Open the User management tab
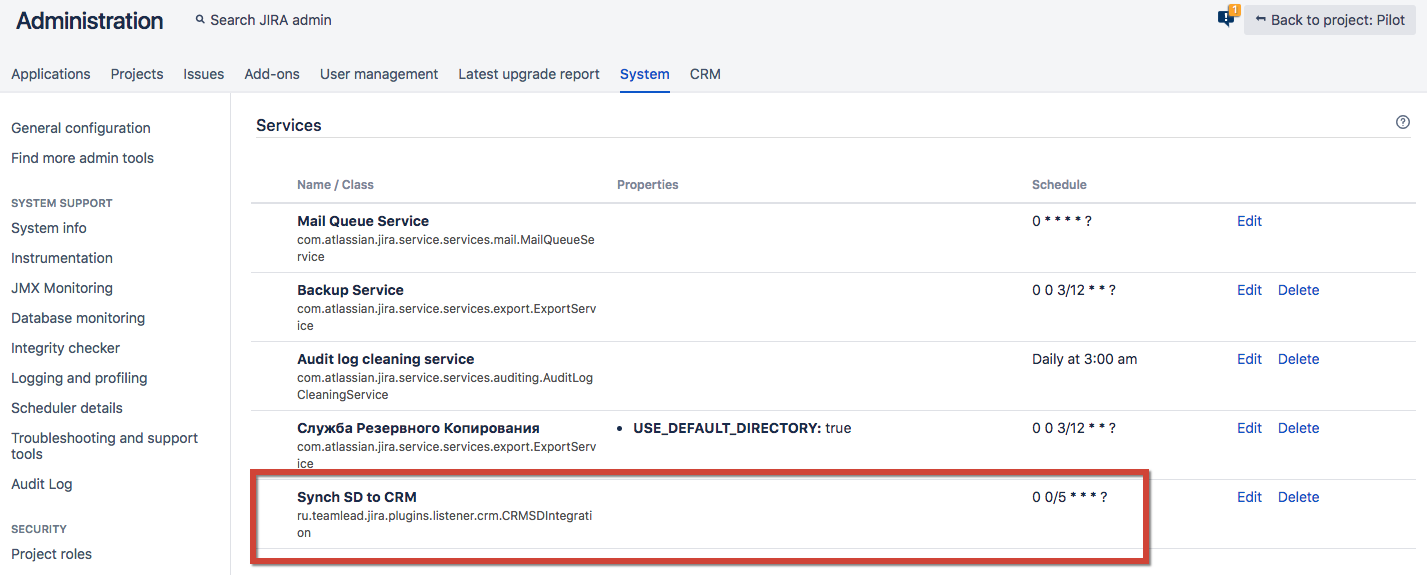This screenshot has height=575, width=1427. pyautogui.click(x=379, y=74)
